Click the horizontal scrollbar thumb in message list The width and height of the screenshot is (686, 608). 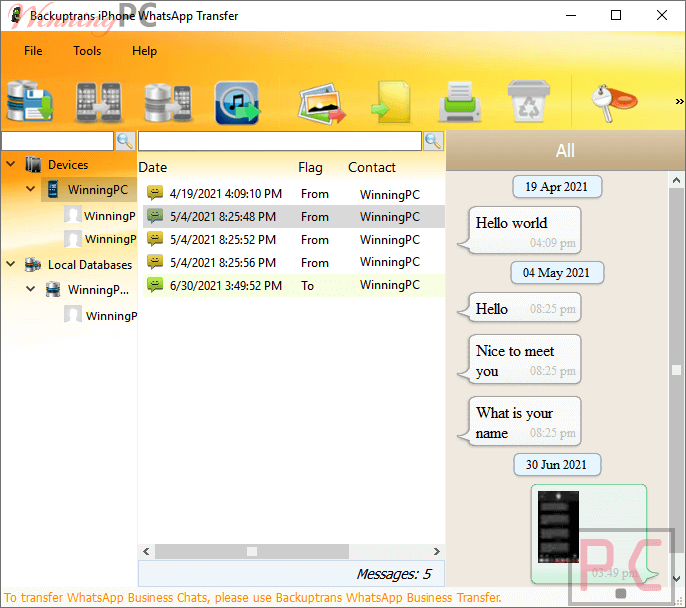[x=252, y=551]
